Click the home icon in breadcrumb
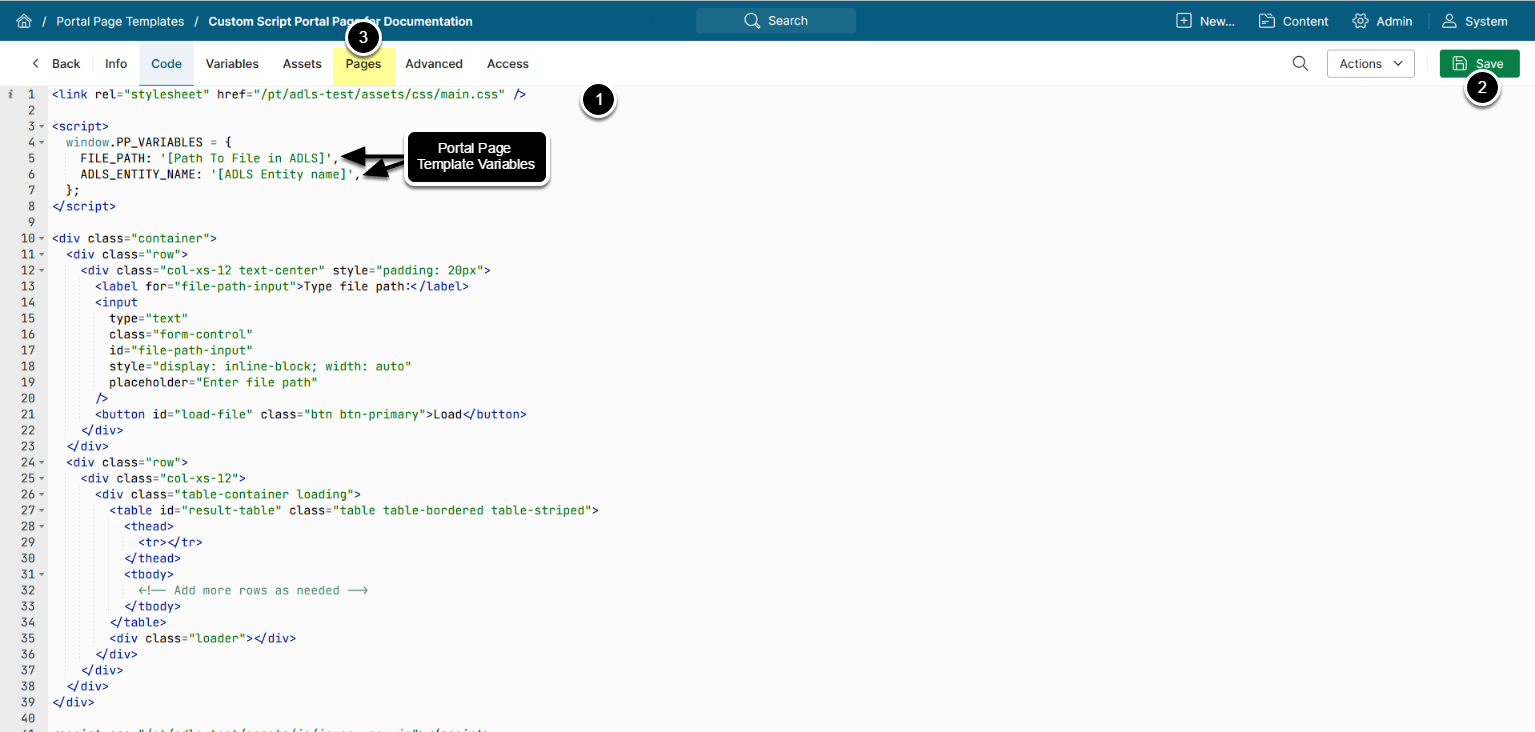Image resolution: width=1535 pixels, height=732 pixels. 24,21
